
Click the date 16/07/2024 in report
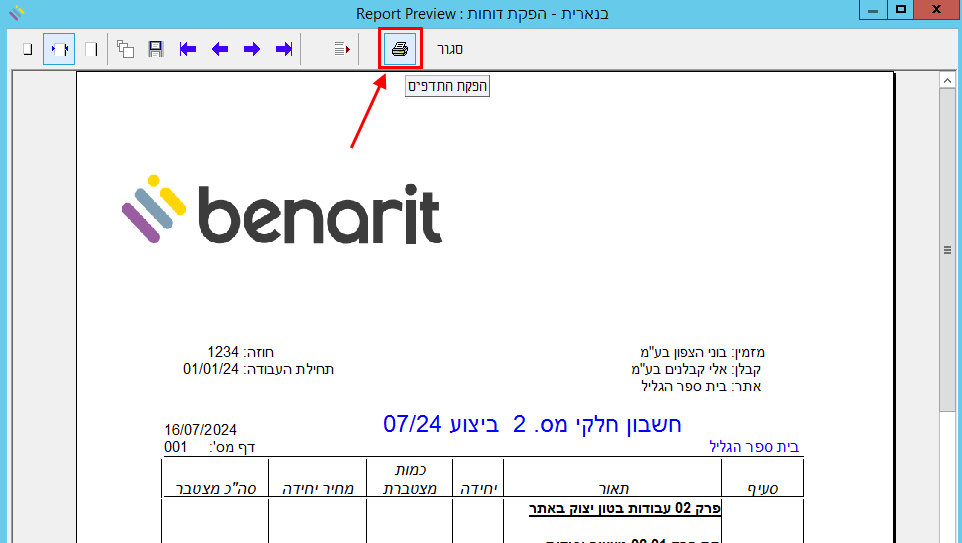200,429
